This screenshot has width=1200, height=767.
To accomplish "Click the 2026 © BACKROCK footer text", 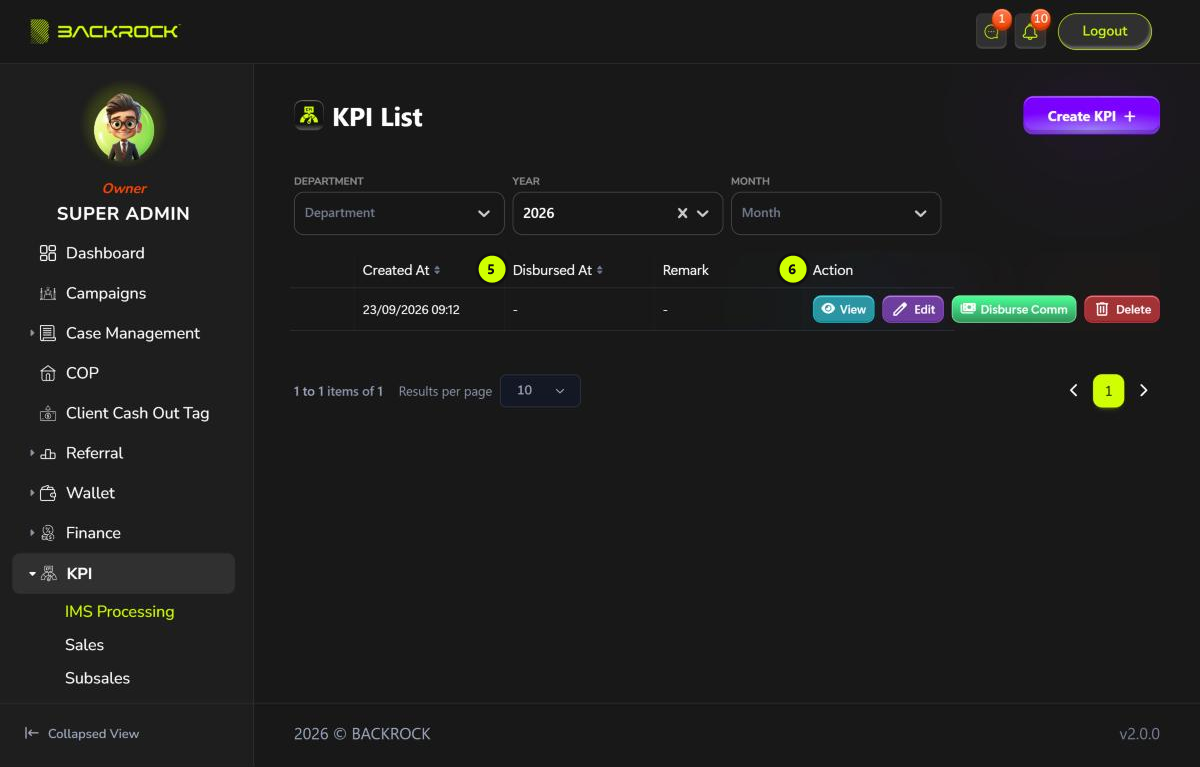I will [362, 734].
